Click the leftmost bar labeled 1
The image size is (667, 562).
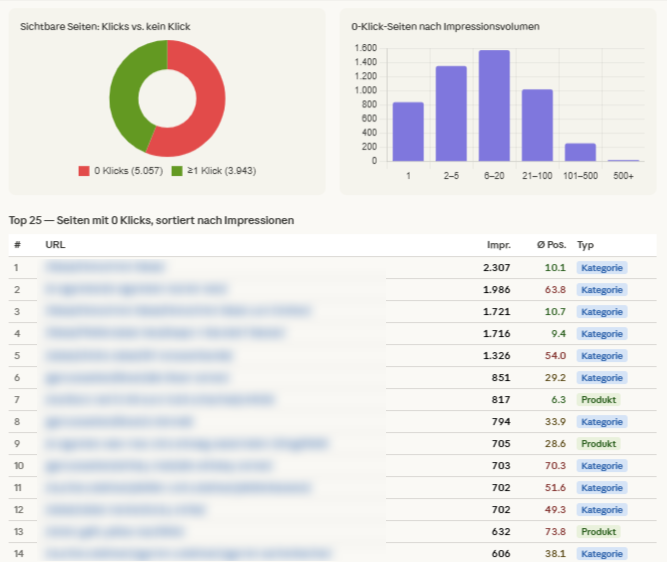click(408, 131)
